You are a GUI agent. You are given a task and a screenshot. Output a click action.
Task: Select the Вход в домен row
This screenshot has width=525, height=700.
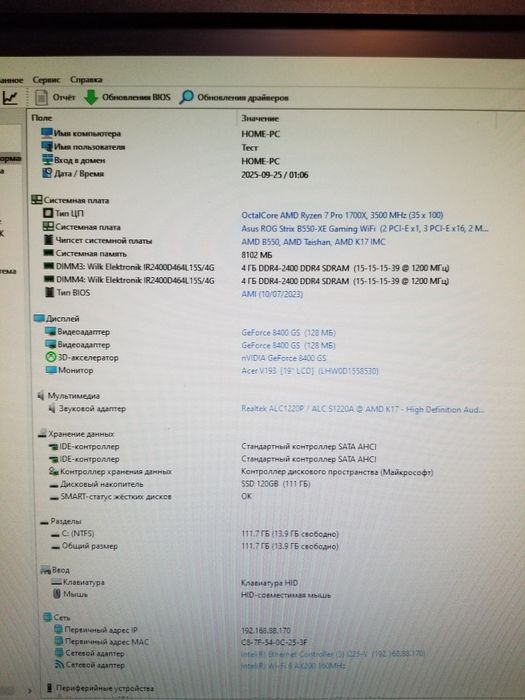tap(263, 160)
